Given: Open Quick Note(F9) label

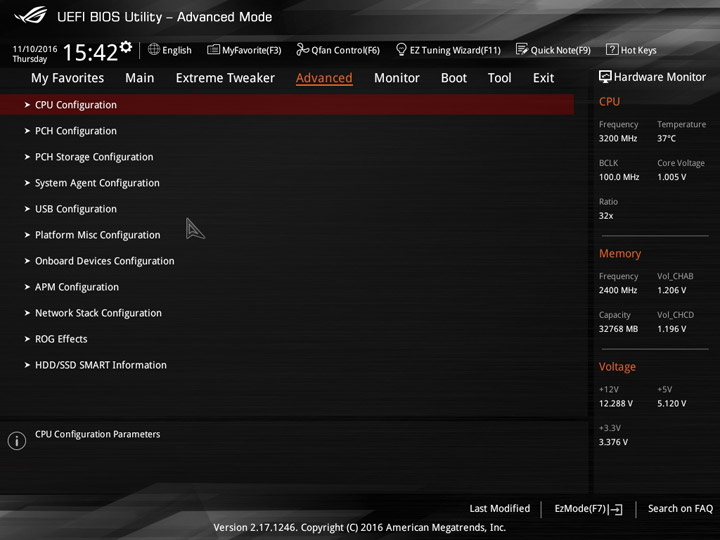Looking at the screenshot, I should (561, 50).
